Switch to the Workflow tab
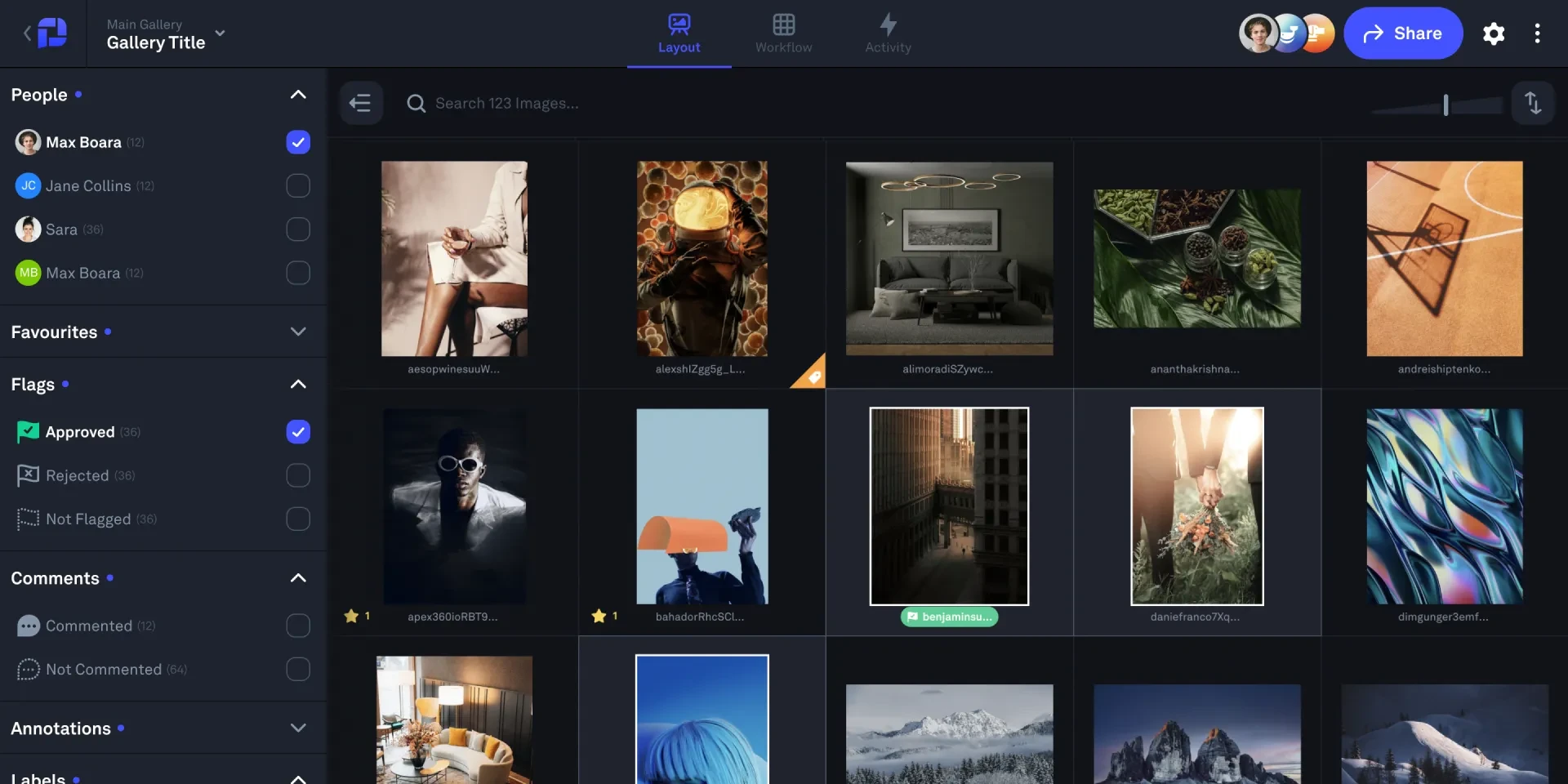This screenshot has height=784, width=1568. click(783, 33)
